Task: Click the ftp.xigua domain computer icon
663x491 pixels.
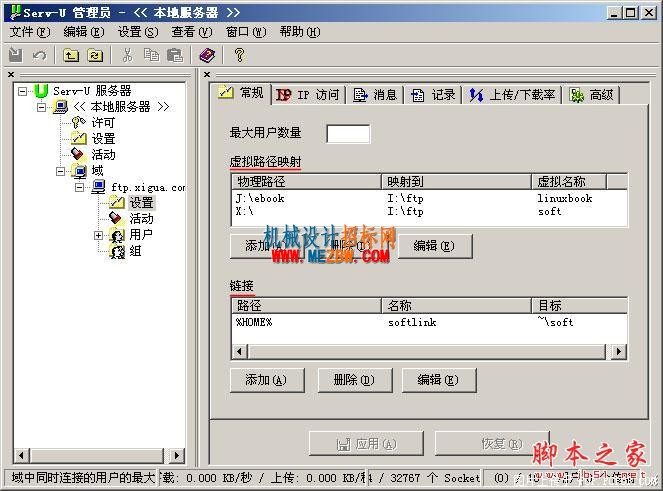Action: (x=98, y=187)
